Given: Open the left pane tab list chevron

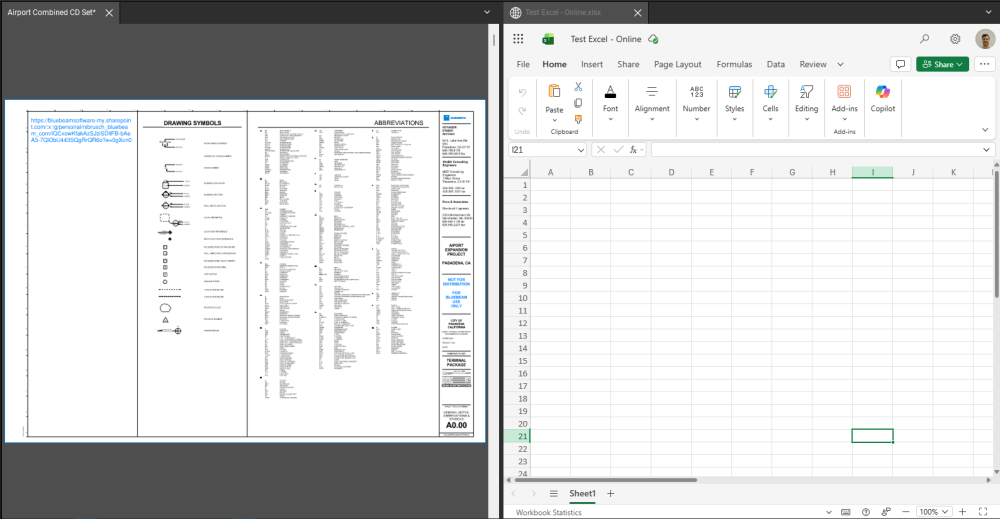Looking at the screenshot, I should 487,12.
